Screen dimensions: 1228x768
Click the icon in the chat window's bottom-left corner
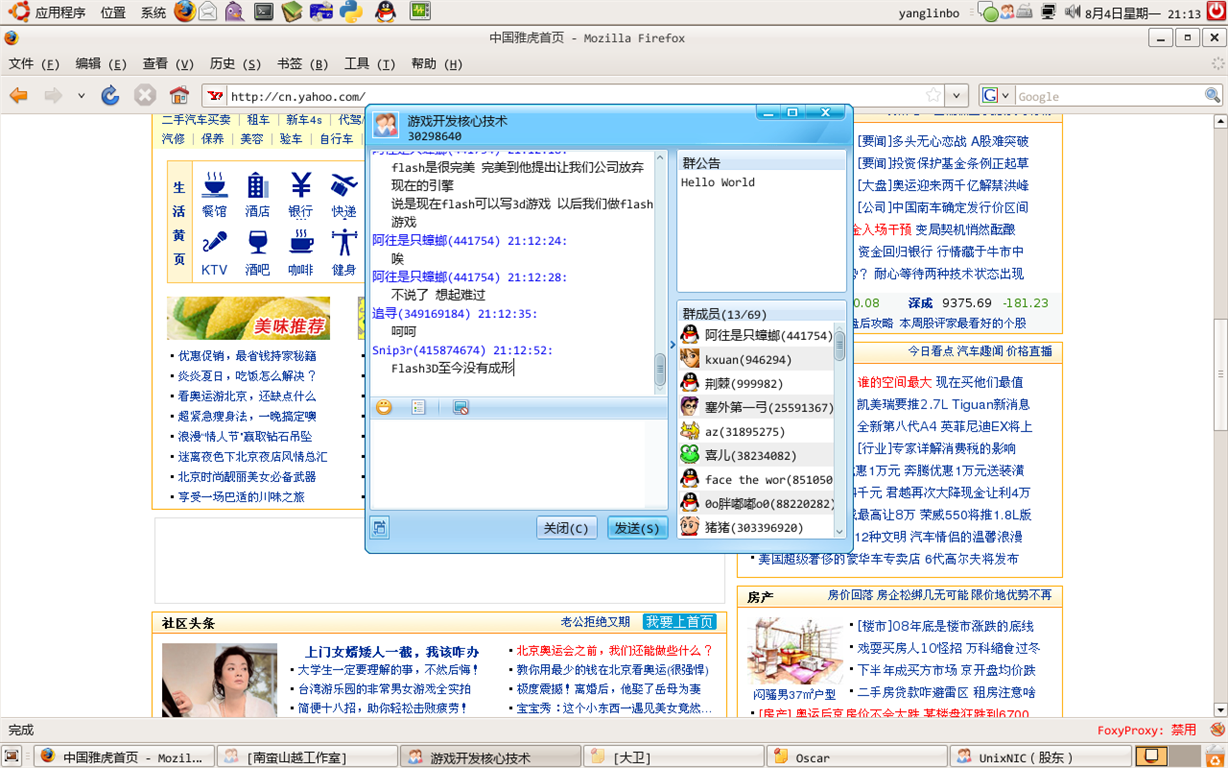coord(379,527)
